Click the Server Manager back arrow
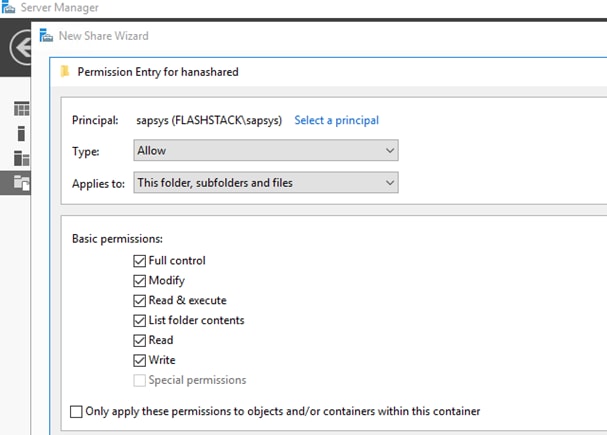Screen dimensions: 607x435 pyautogui.click(x=21, y=48)
